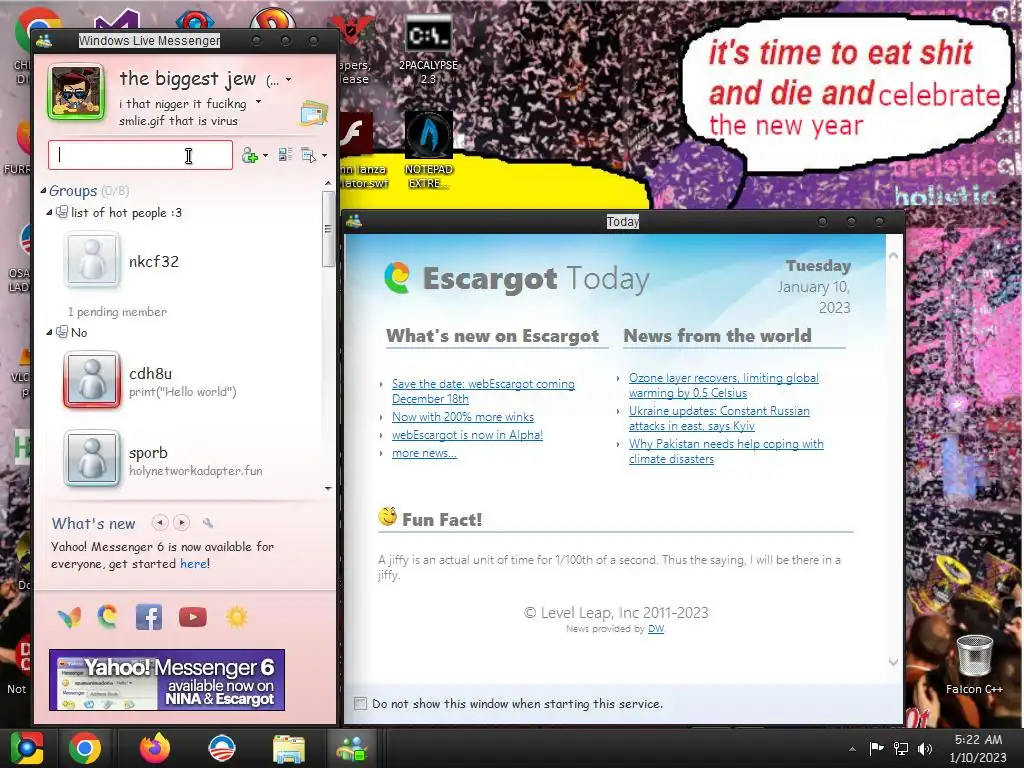
Task: Click the contact list scrollbar thumb
Action: (328, 229)
